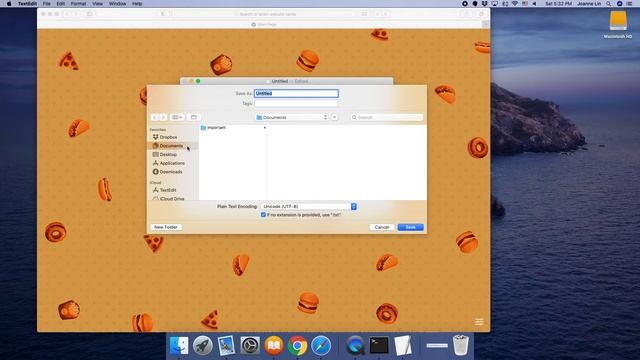The width and height of the screenshot is (640, 360).
Task: Click the Search field in save dialog
Action: 386,117
